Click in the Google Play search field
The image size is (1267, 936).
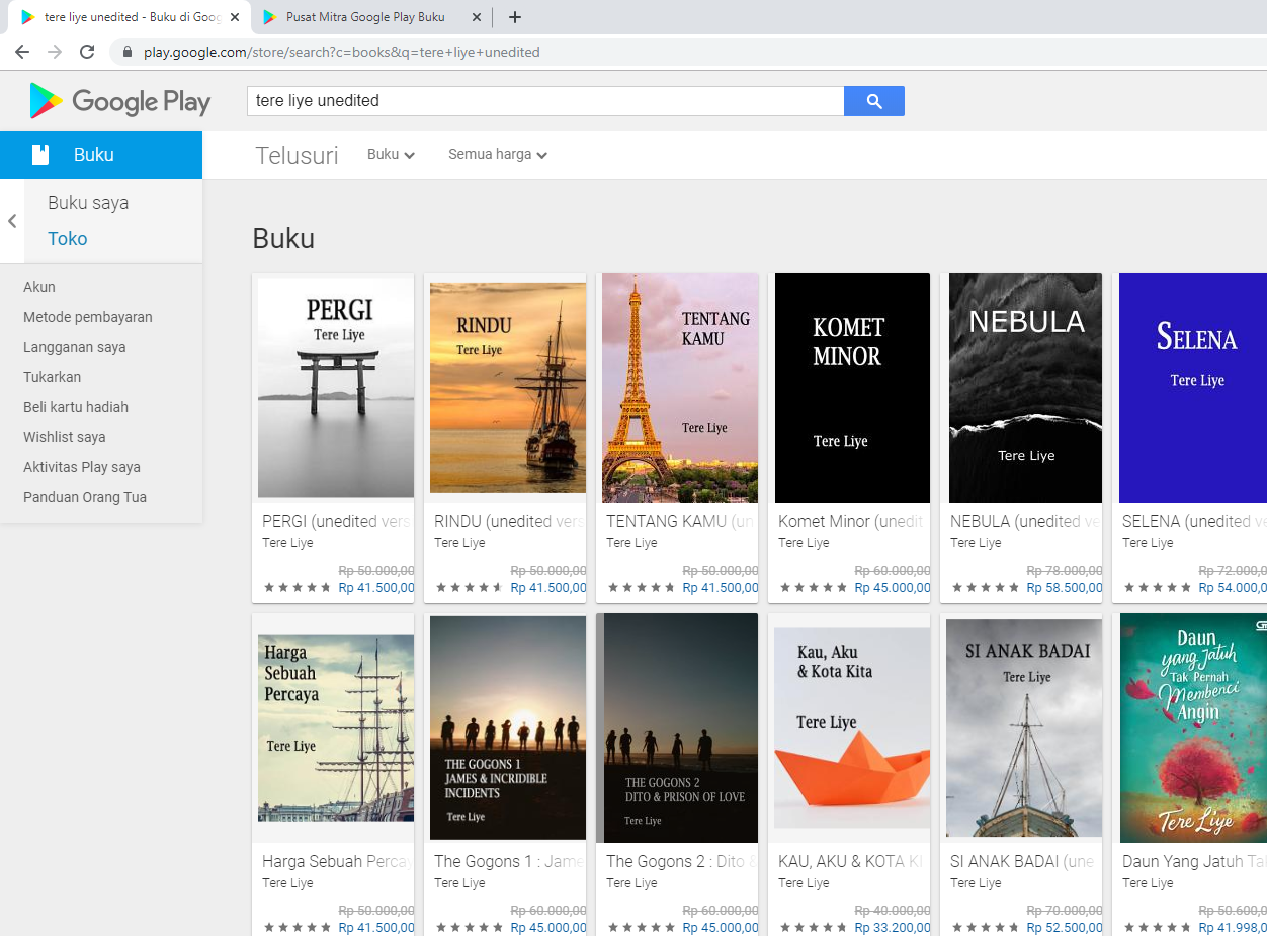[x=546, y=101]
